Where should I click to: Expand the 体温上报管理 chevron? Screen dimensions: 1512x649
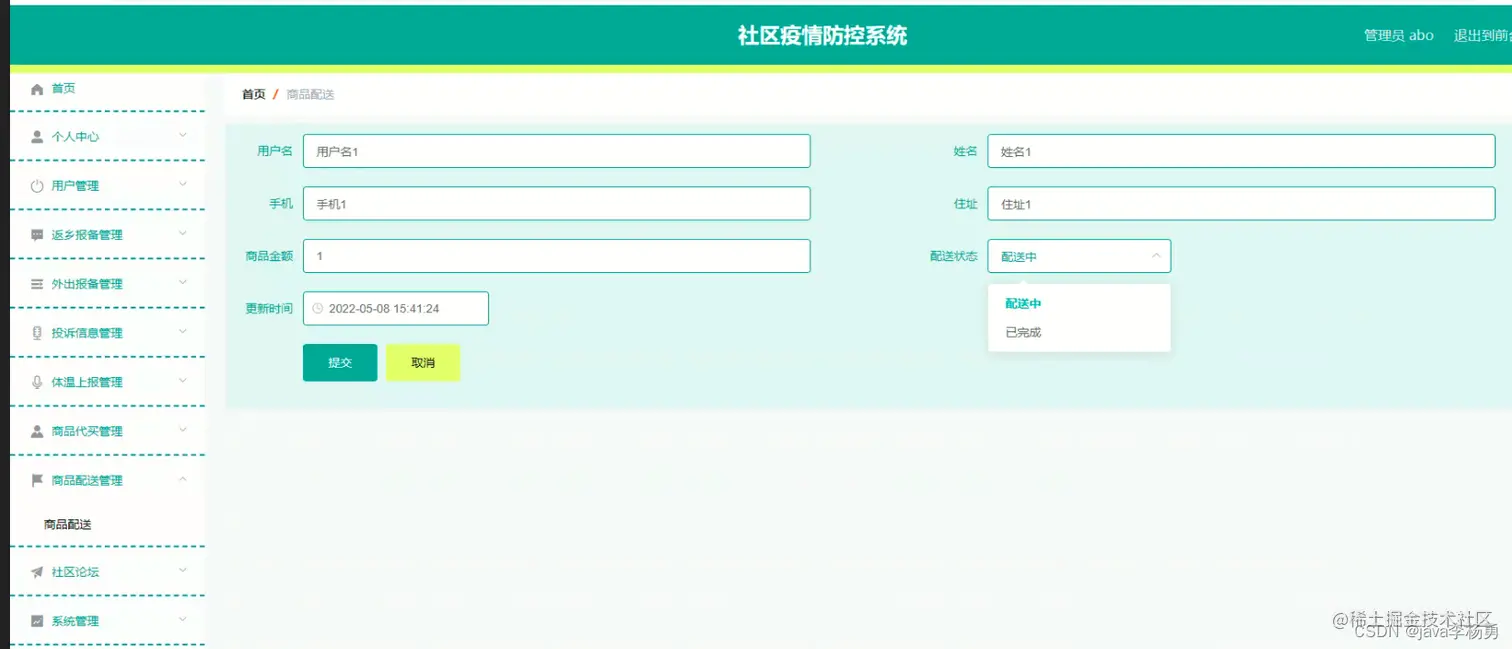pyautogui.click(x=183, y=380)
